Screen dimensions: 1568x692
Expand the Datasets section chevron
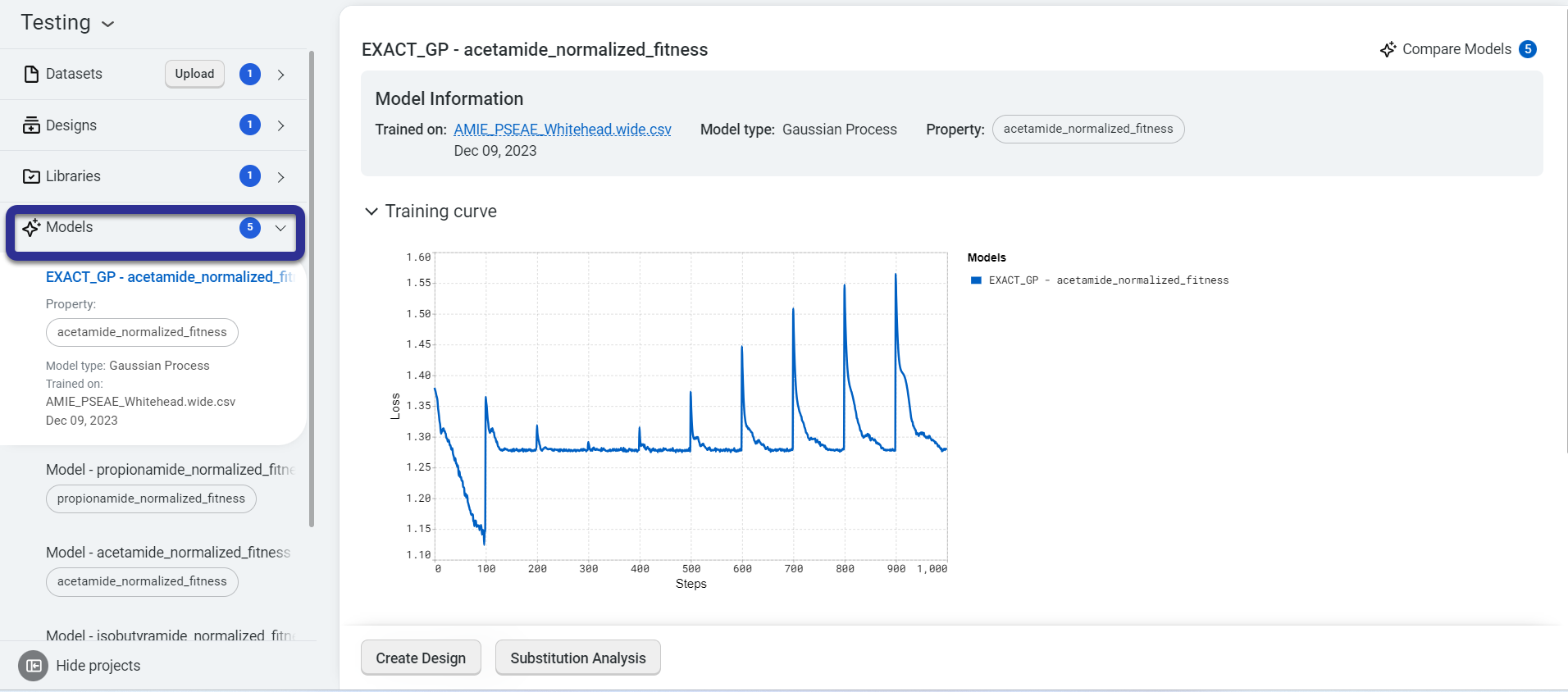(280, 75)
